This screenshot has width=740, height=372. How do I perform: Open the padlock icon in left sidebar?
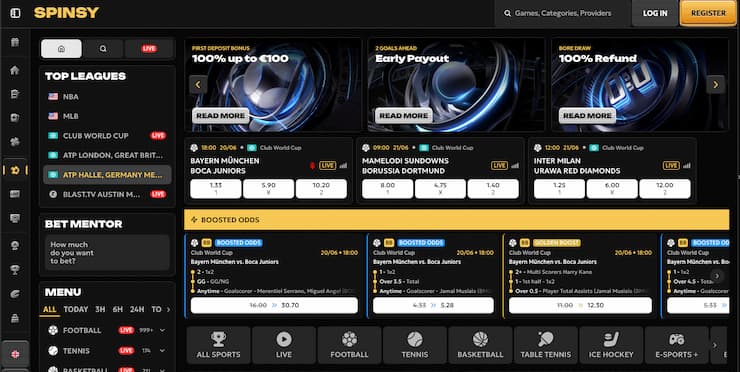coord(15,318)
